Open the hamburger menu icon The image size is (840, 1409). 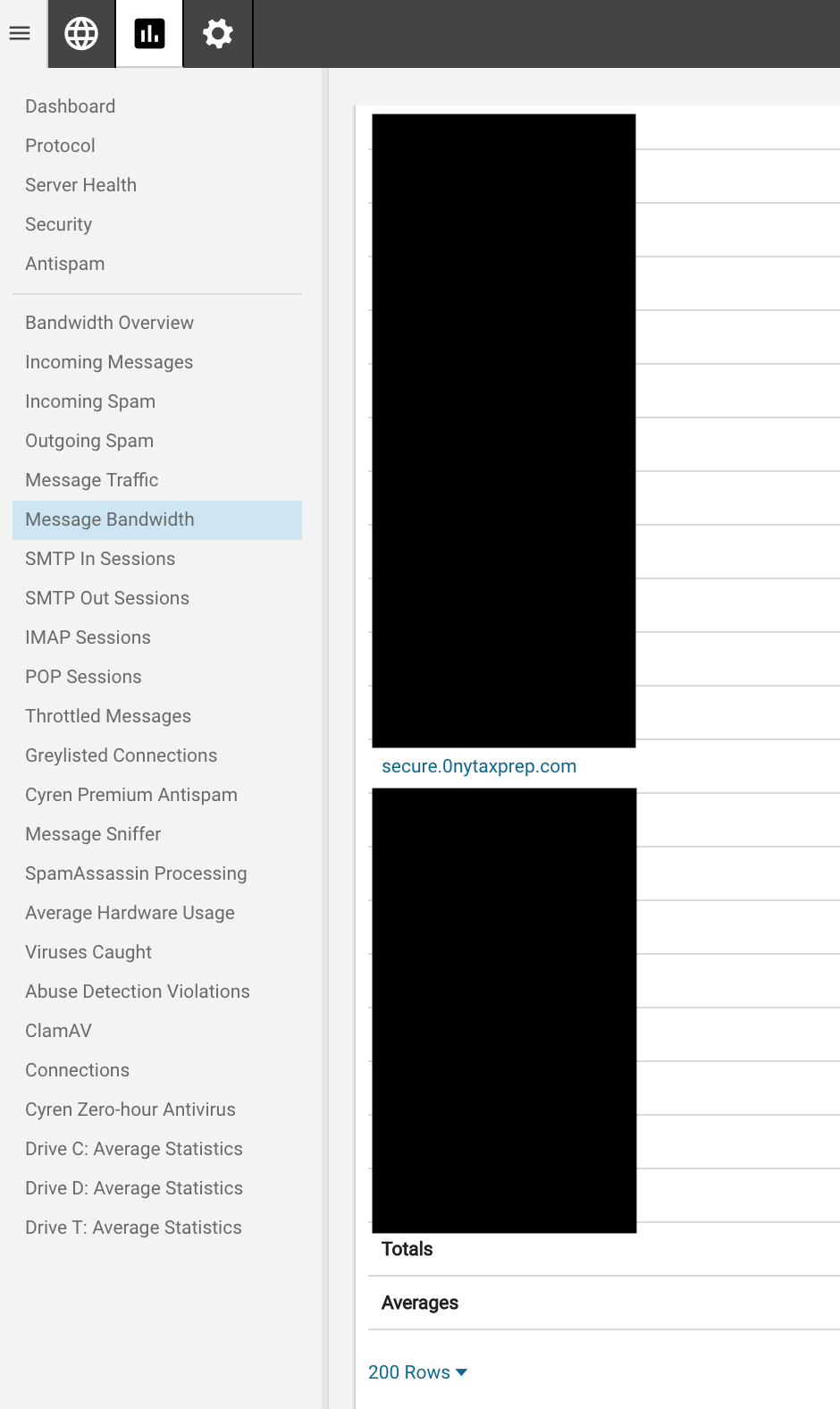(20, 34)
